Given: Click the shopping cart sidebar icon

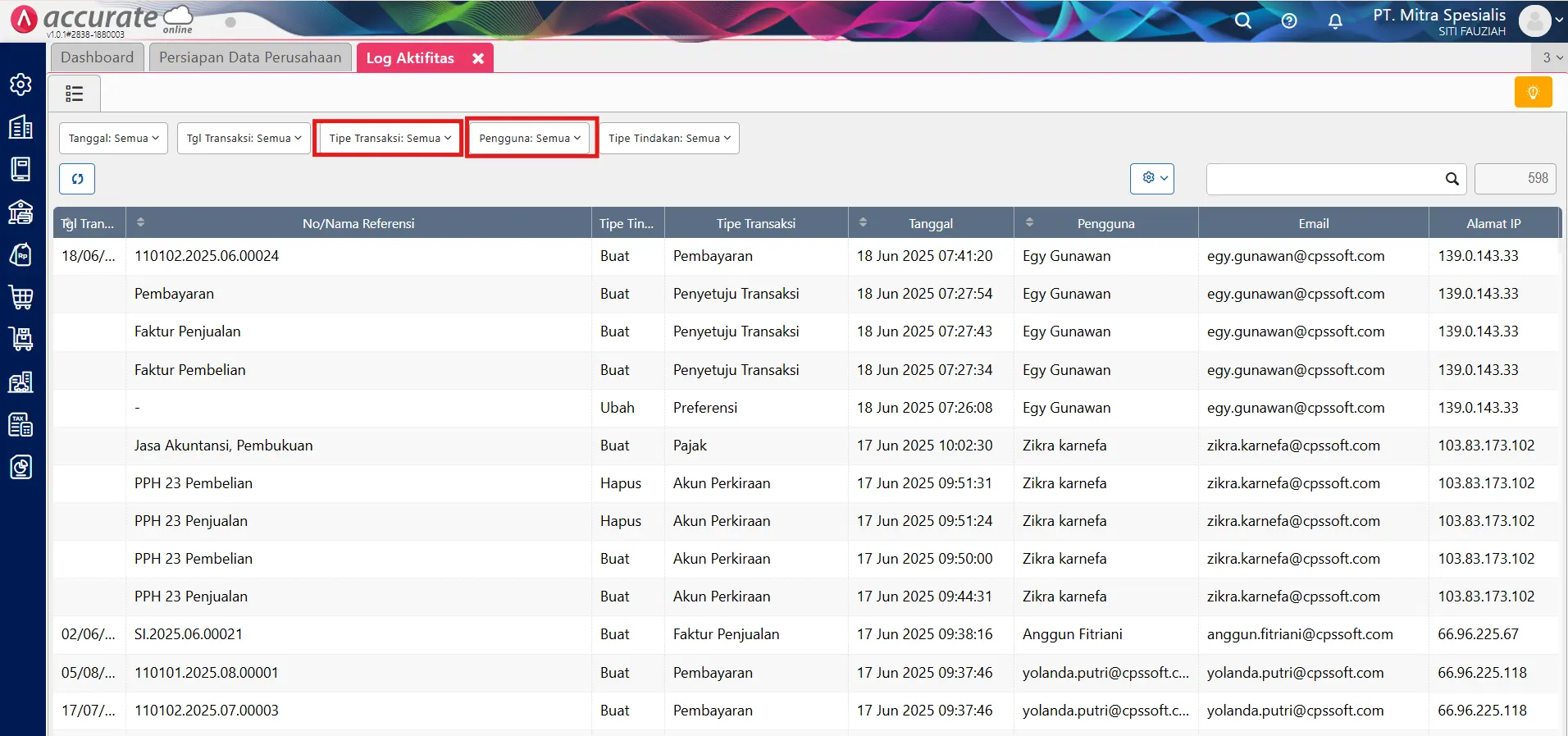Looking at the screenshot, I should pyautogui.click(x=21, y=297).
